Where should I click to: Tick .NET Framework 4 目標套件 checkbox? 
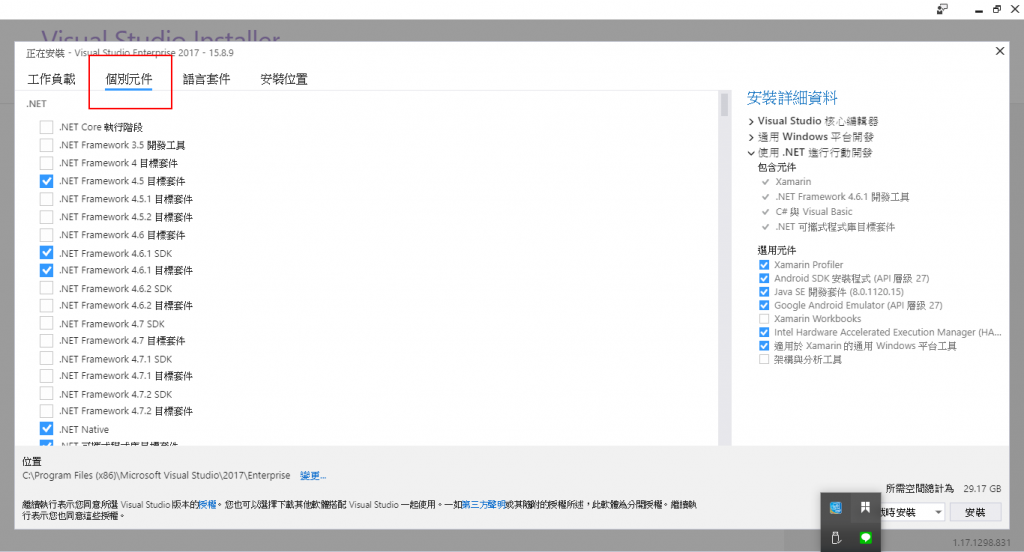coord(46,163)
